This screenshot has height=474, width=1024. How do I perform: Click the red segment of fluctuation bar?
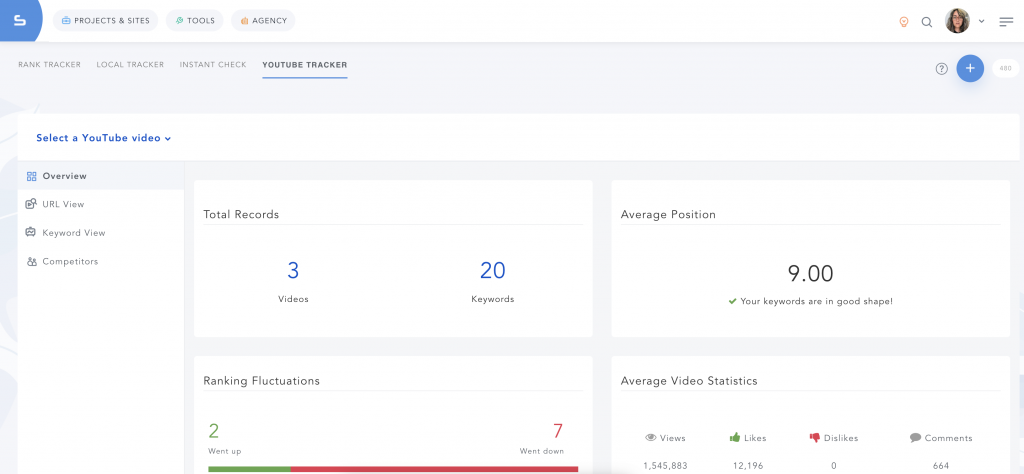click(x=434, y=469)
